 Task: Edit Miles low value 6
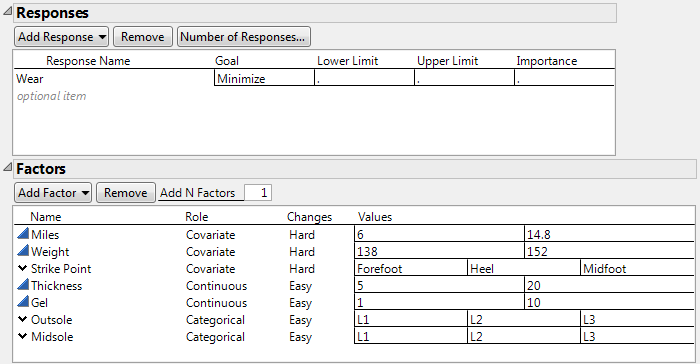point(439,234)
